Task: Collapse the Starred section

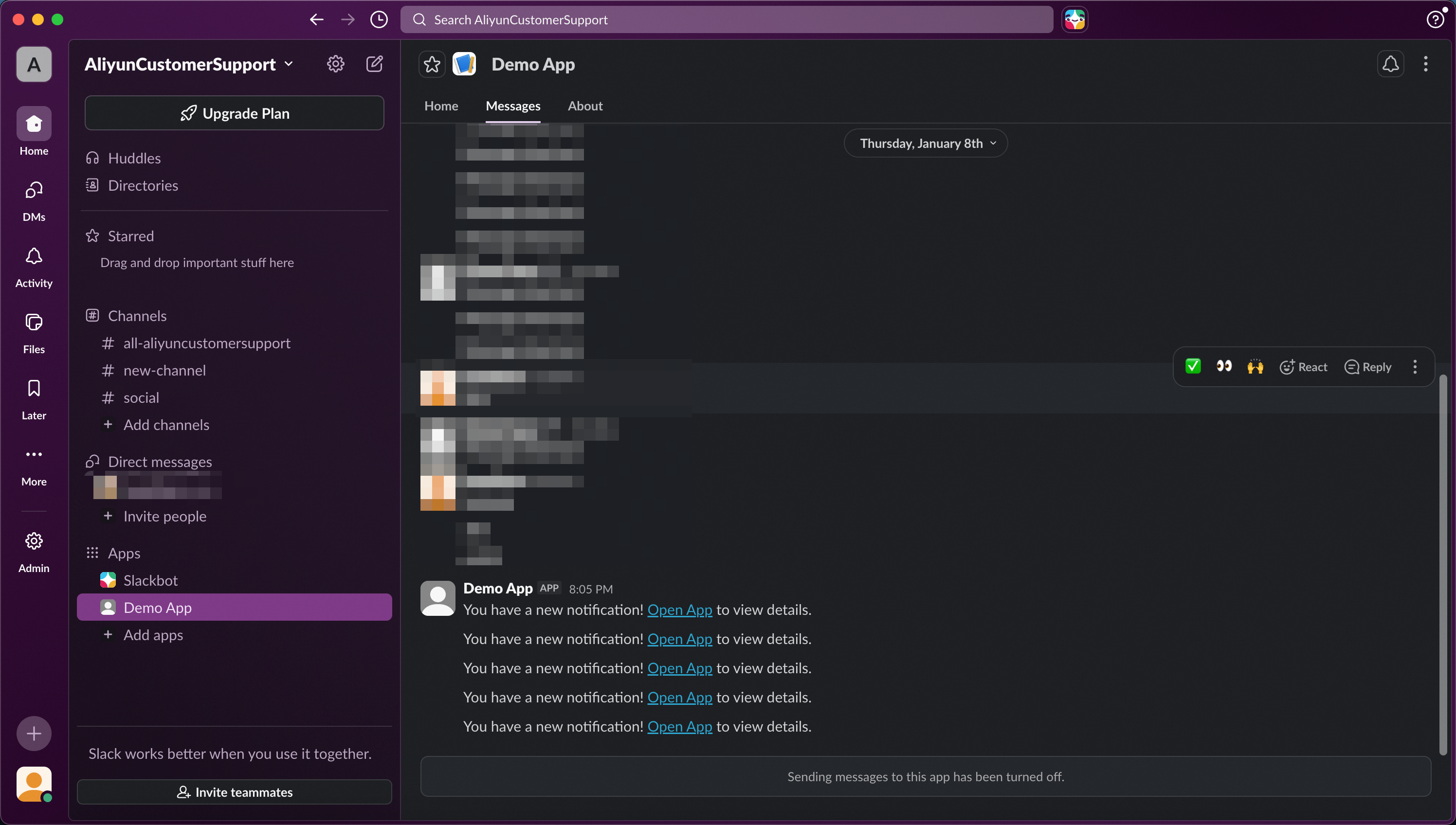Action: 131,236
